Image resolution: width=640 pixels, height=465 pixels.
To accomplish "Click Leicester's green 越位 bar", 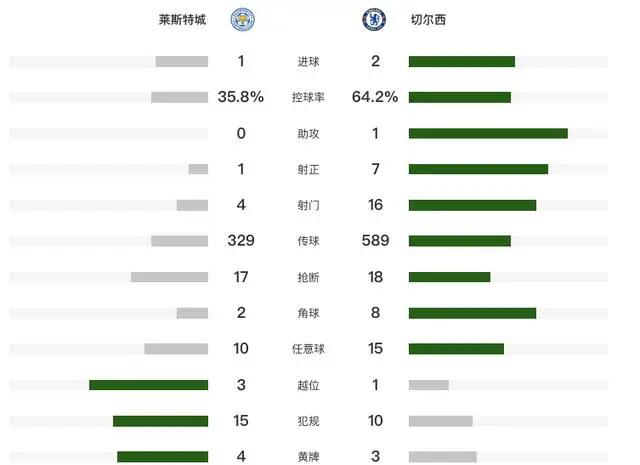I will [149, 385].
